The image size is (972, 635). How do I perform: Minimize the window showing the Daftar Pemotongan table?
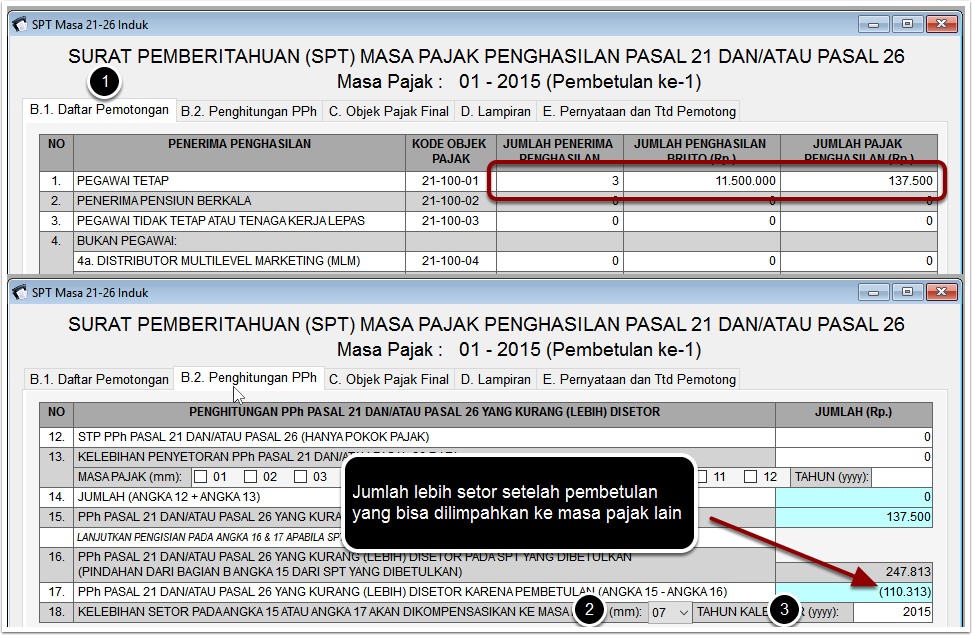(874, 24)
